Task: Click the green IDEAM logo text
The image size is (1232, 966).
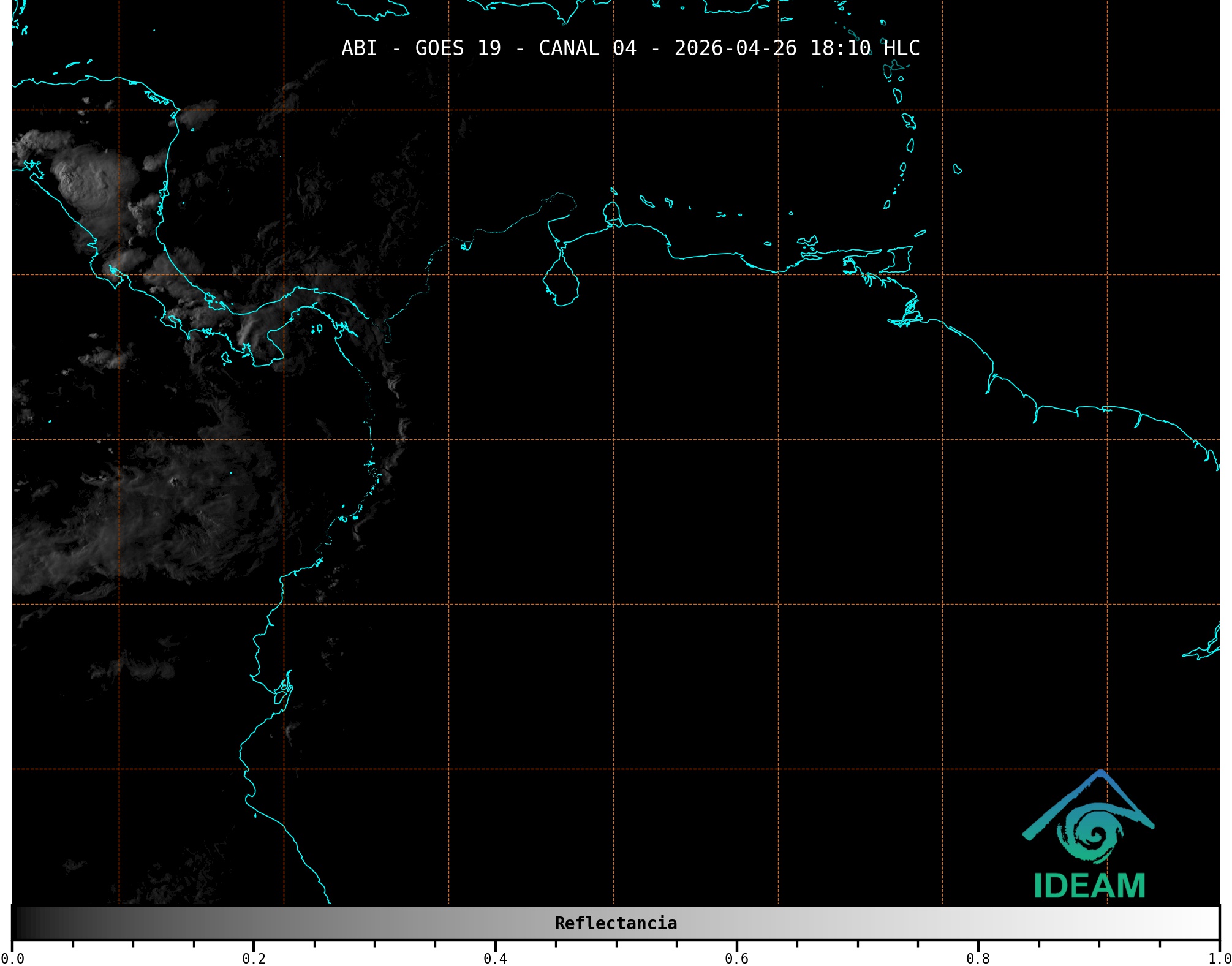Action: [1089, 886]
